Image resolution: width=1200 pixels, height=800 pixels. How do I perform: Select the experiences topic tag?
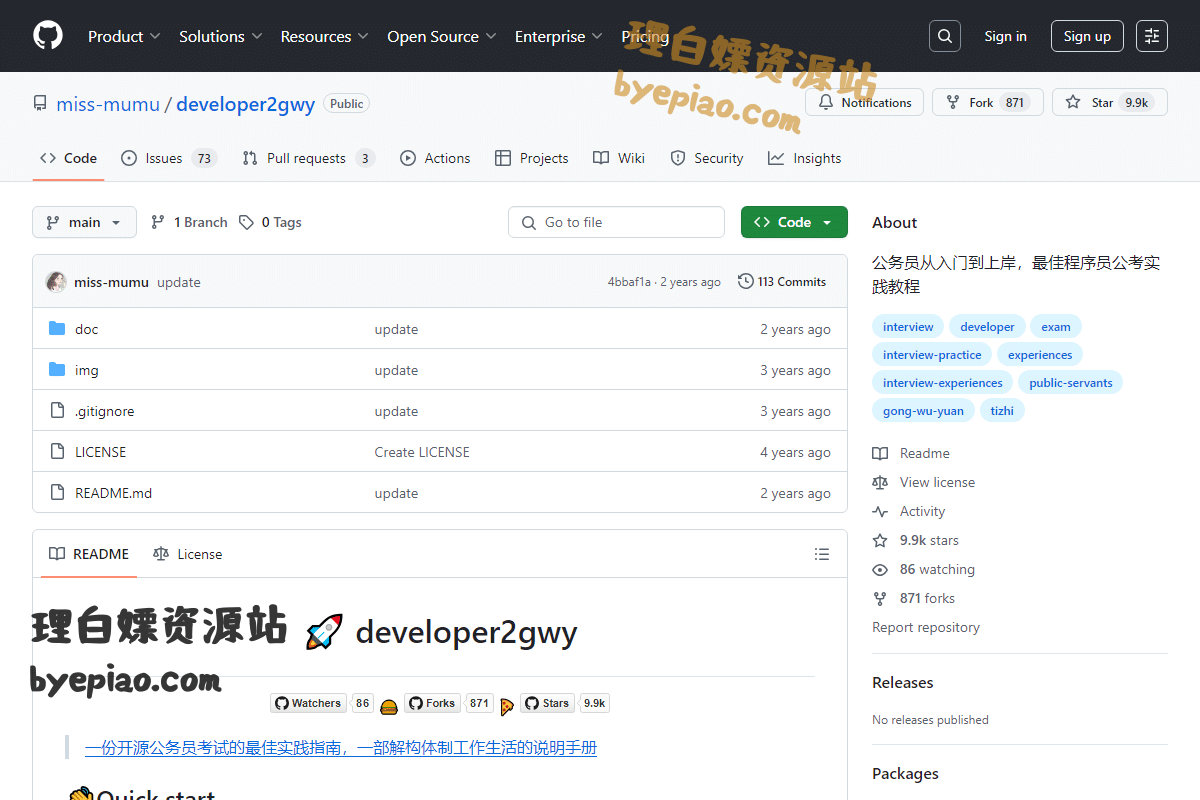click(1040, 355)
